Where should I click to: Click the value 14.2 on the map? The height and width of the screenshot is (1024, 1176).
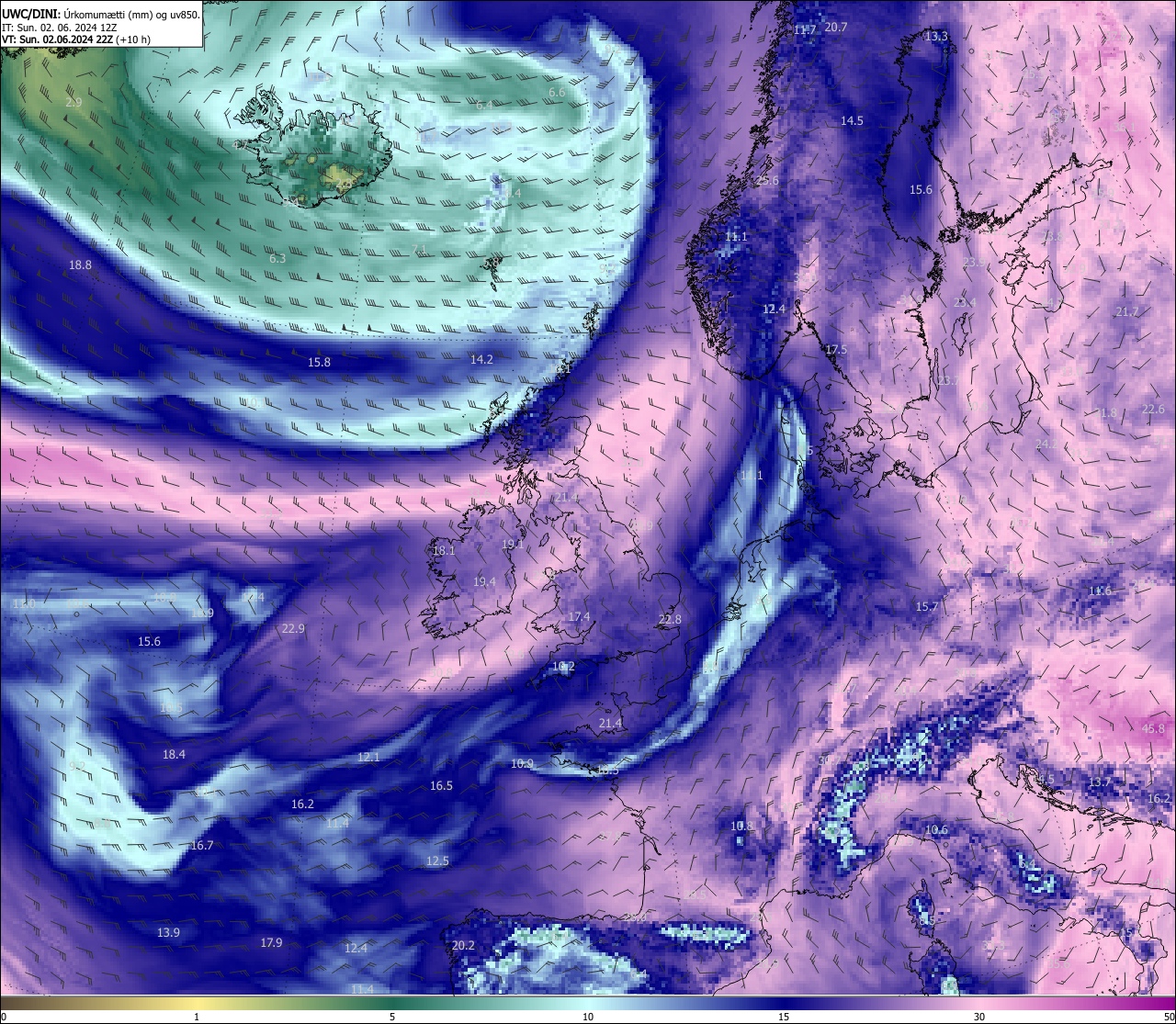(481, 360)
